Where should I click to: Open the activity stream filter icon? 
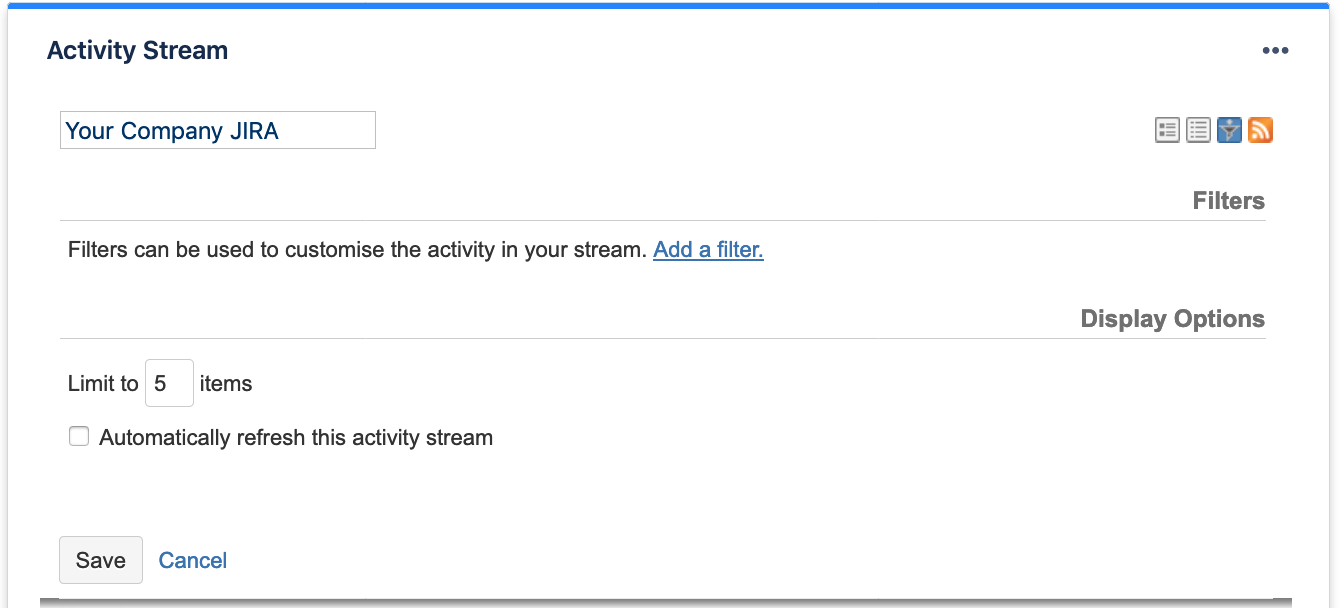pos(1228,130)
